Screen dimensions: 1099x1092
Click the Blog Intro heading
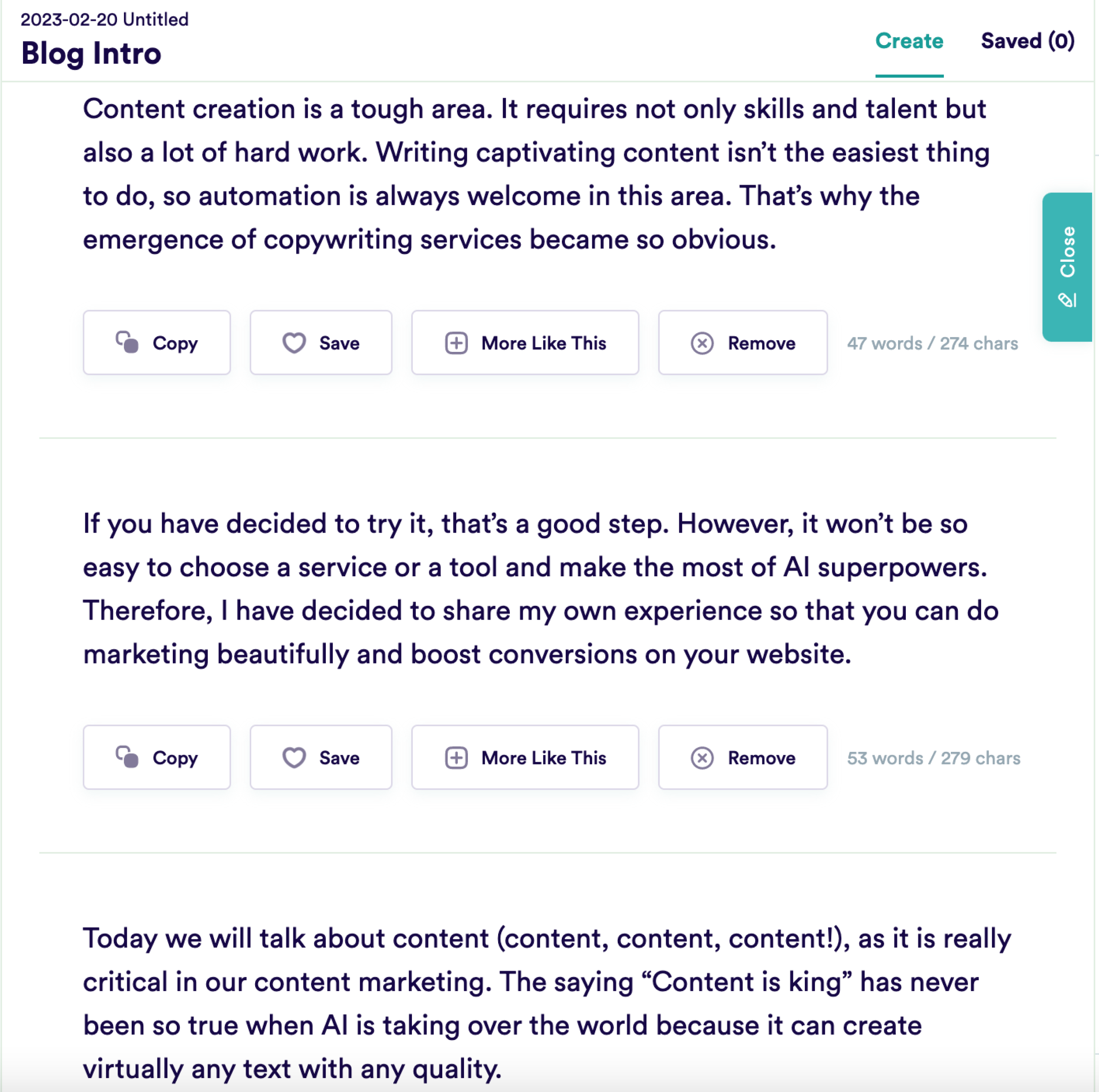pyautogui.click(x=91, y=53)
